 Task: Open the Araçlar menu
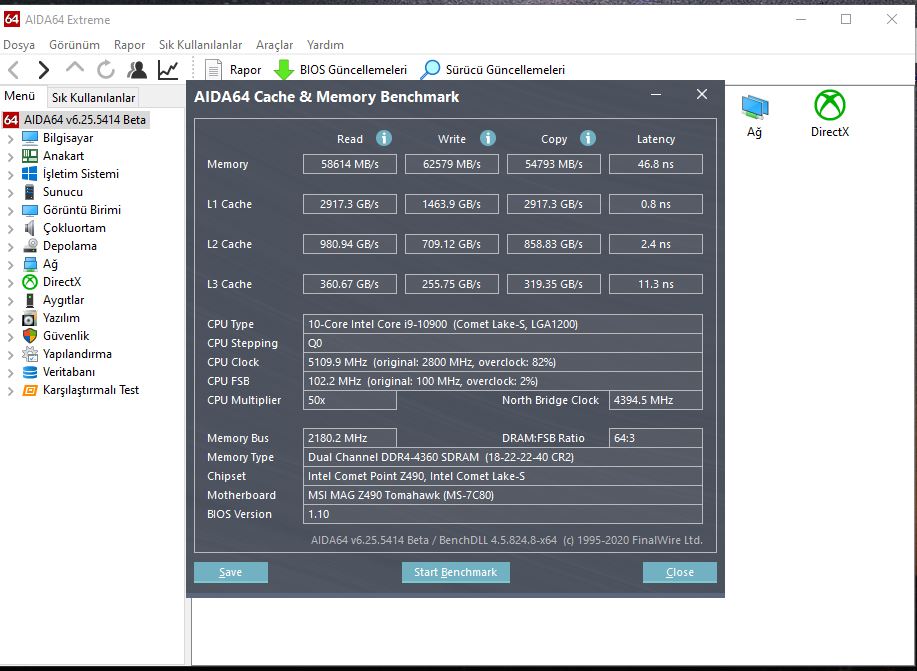pyautogui.click(x=274, y=45)
